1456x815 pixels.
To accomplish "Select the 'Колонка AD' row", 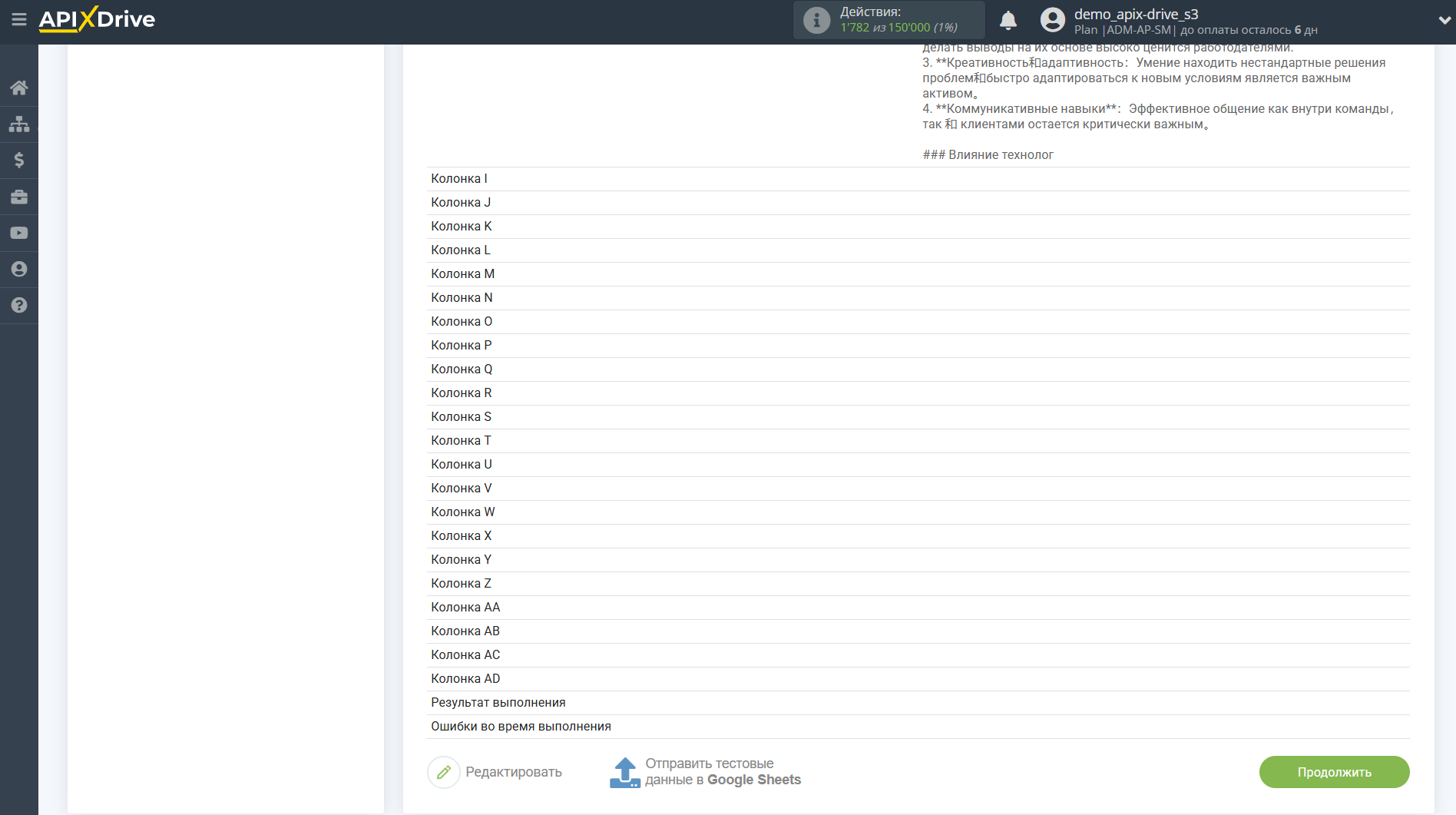I will point(918,679).
